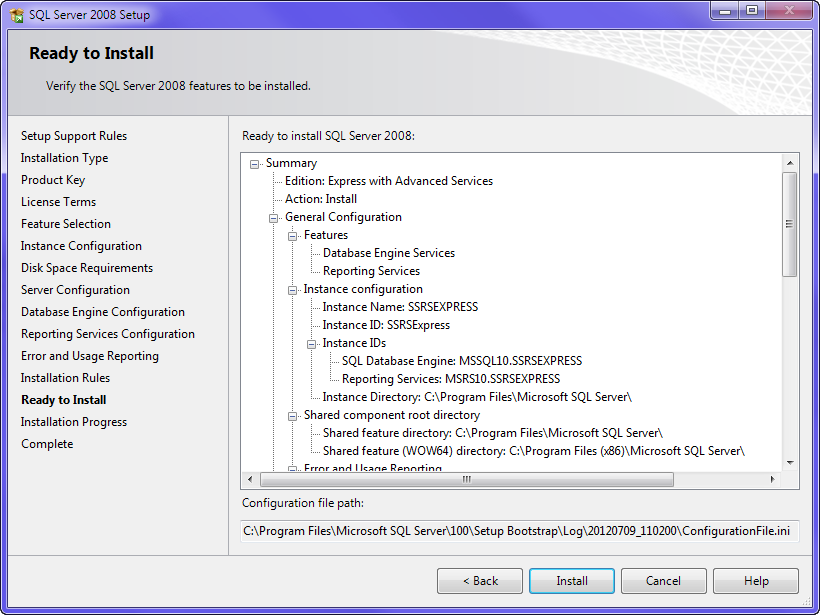Select Reporting Services Configuration step
The image size is (820, 615).
(108, 334)
